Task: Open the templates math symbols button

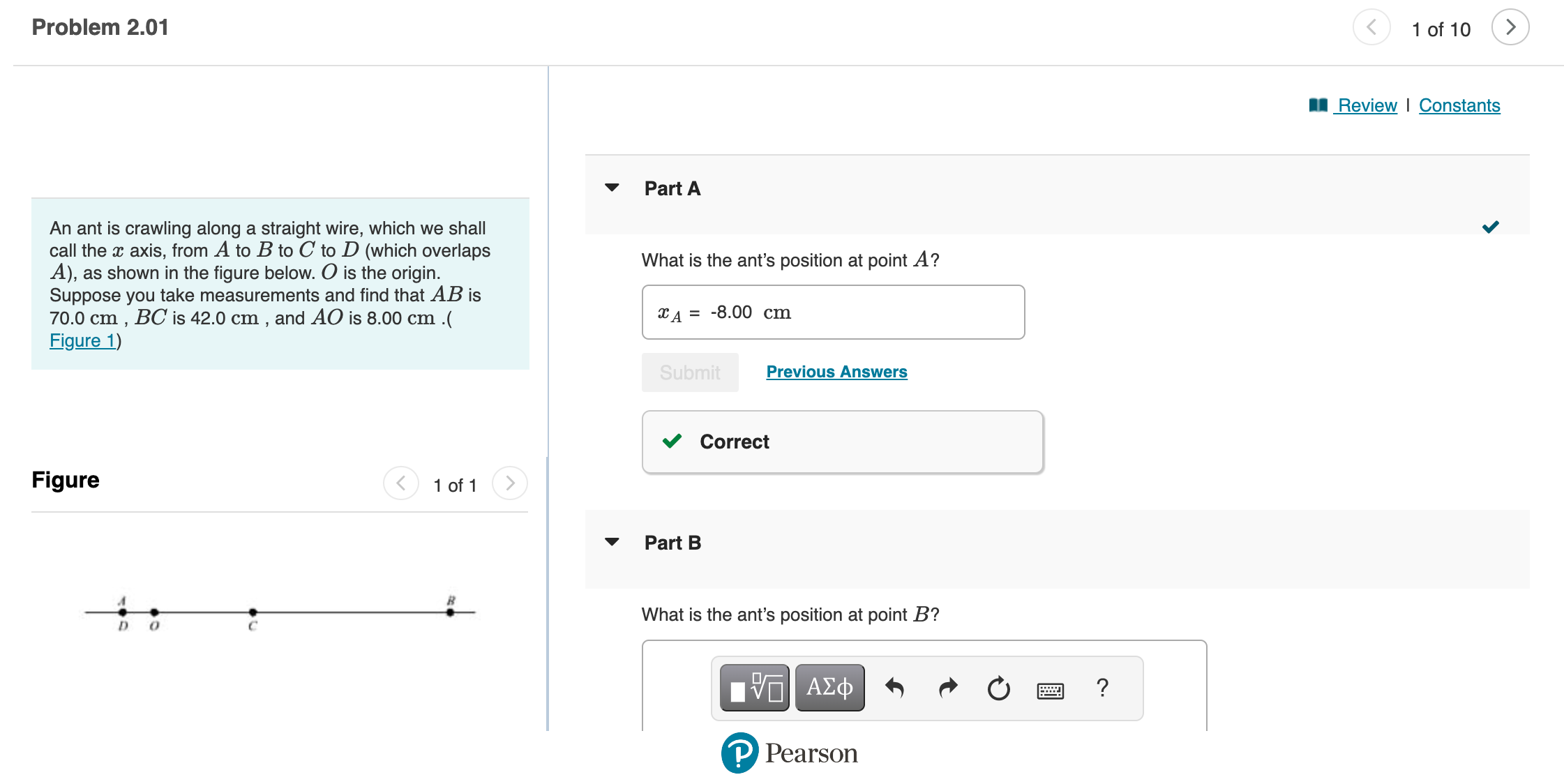Action: click(x=754, y=688)
